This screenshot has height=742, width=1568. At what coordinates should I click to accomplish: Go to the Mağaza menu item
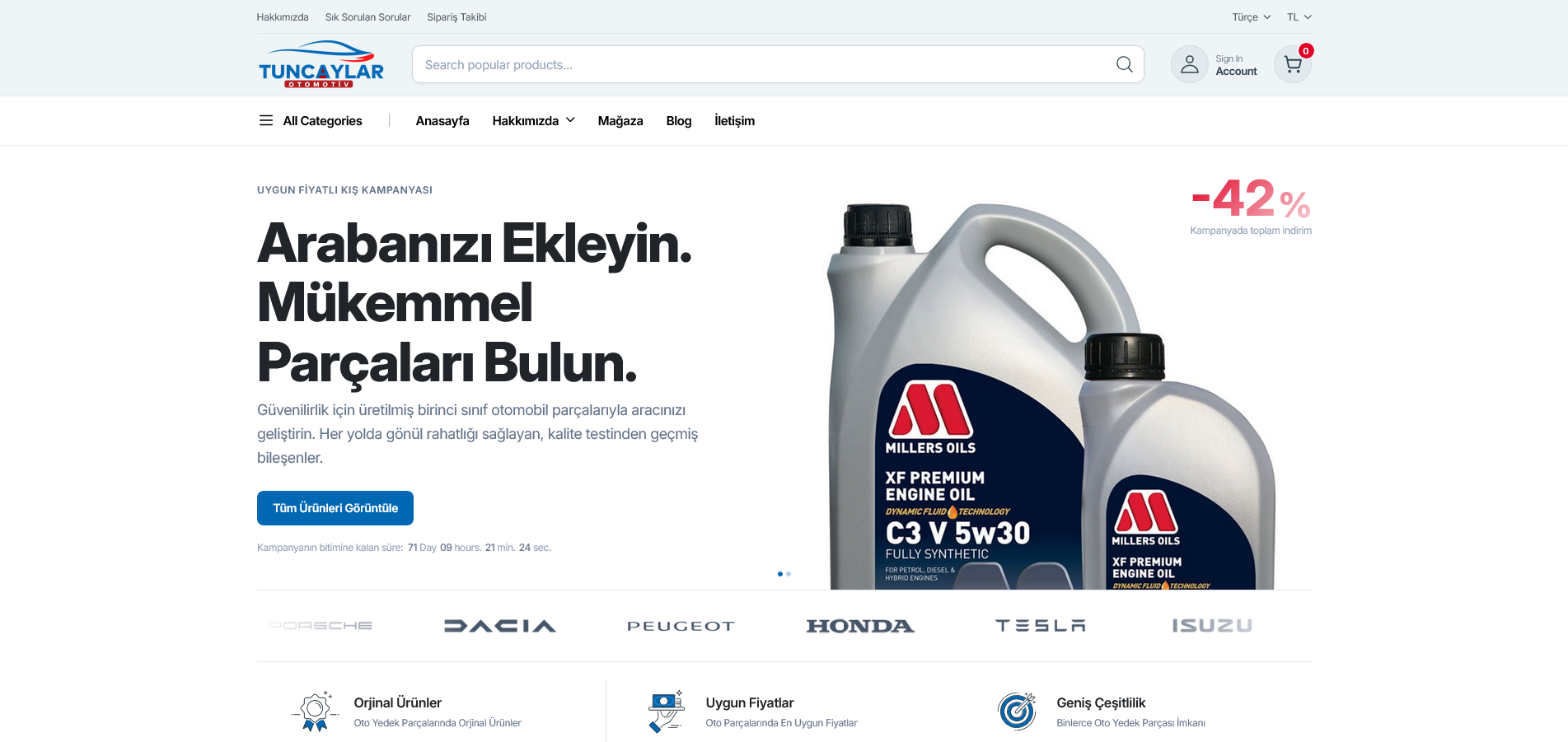tap(620, 120)
